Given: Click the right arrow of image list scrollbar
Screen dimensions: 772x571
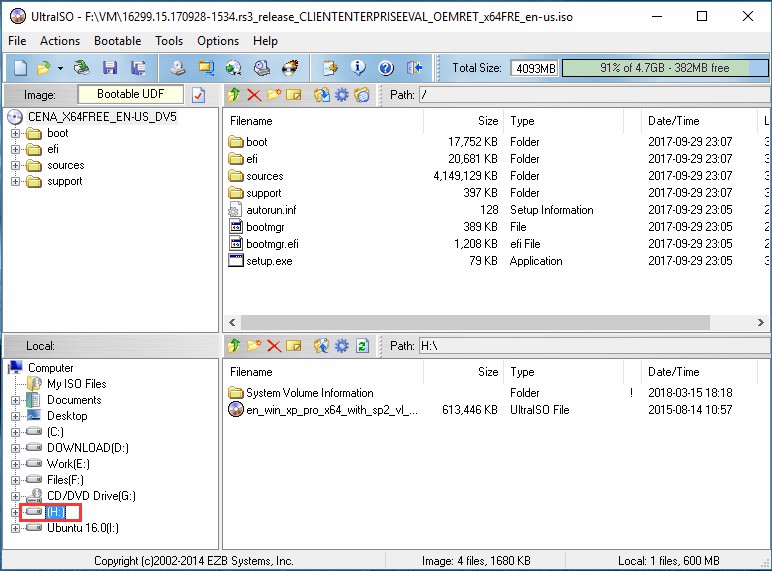Looking at the screenshot, I should click(761, 323).
